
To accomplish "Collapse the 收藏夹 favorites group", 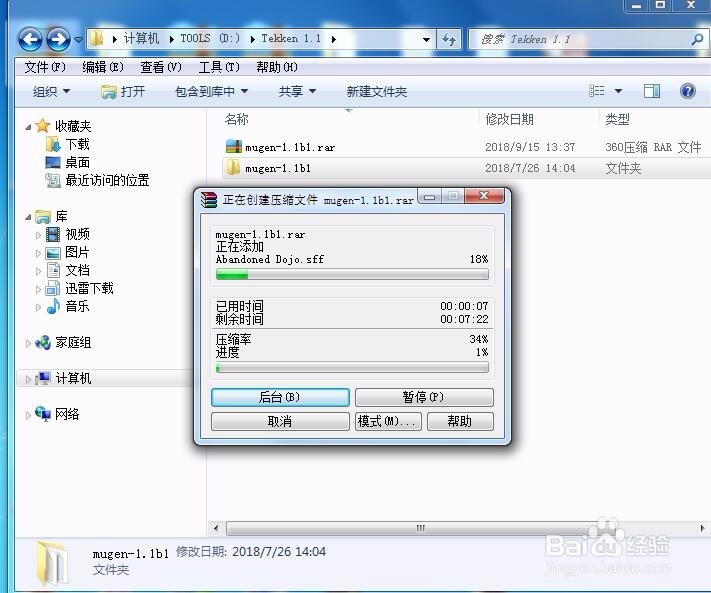I will [28, 127].
